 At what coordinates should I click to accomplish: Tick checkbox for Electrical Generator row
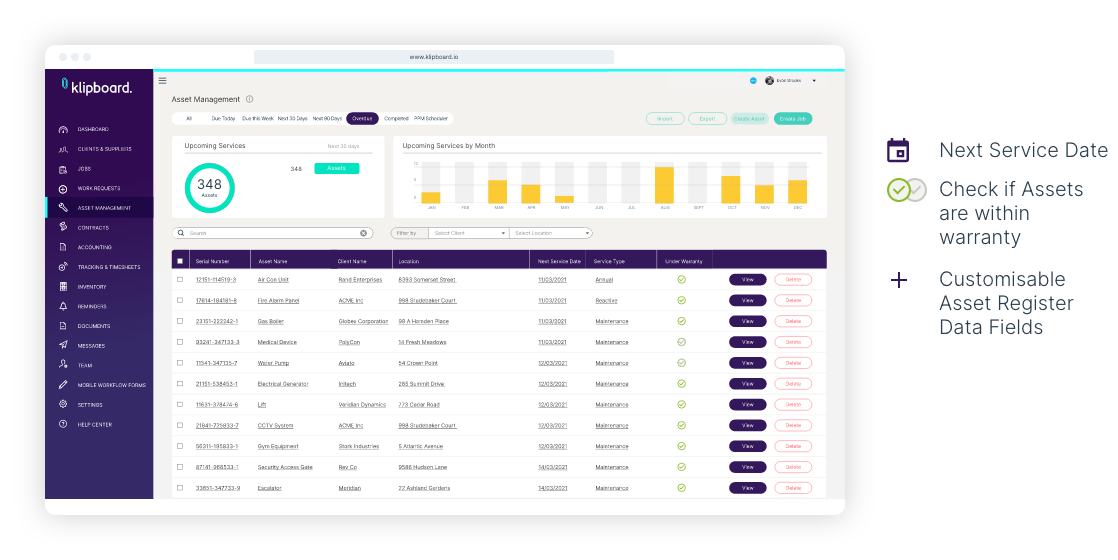(180, 384)
